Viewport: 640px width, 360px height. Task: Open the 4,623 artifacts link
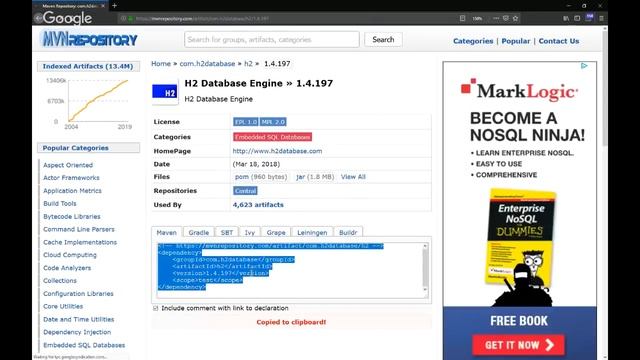(x=258, y=204)
